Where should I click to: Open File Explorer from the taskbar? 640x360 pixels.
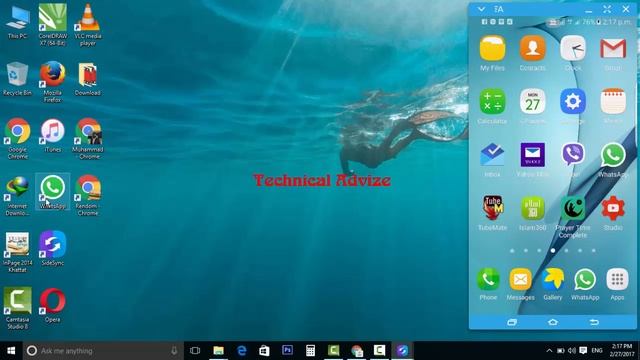point(218,351)
